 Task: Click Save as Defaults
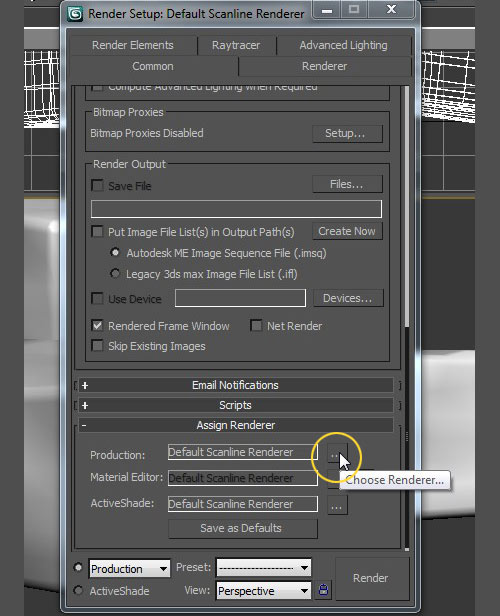(x=243, y=528)
